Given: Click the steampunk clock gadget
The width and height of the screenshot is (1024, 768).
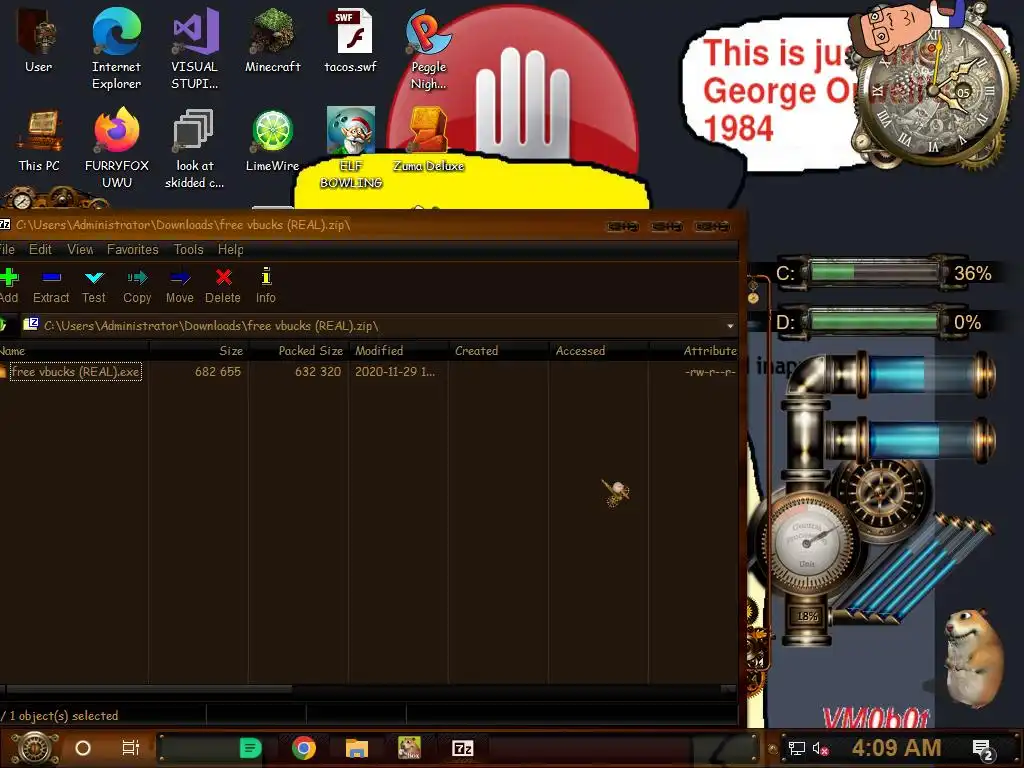Looking at the screenshot, I should (934, 93).
